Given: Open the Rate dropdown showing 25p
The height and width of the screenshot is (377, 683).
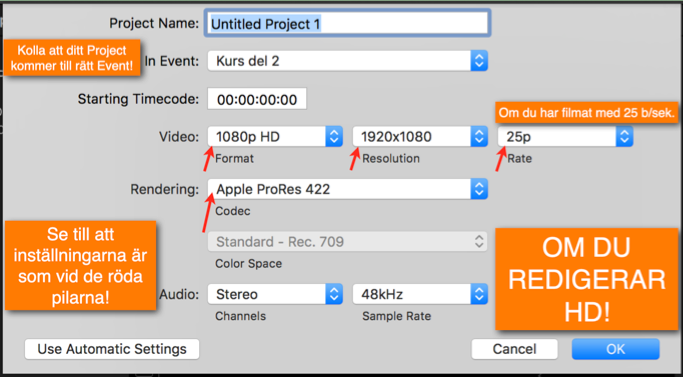Looking at the screenshot, I should (565, 136).
